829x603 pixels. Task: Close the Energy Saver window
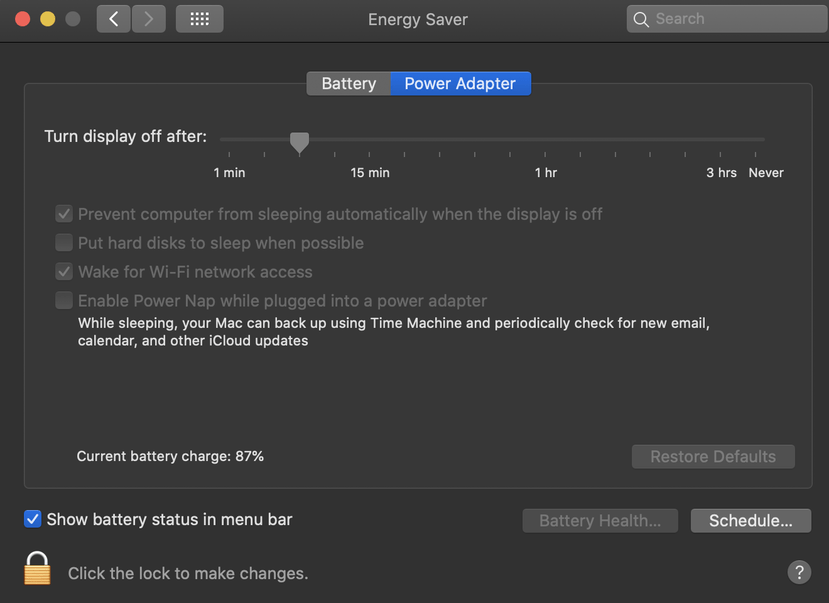pyautogui.click(x=23, y=19)
